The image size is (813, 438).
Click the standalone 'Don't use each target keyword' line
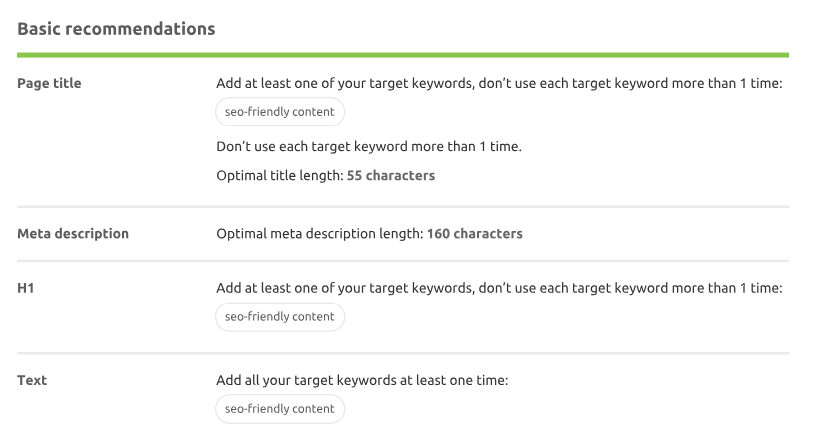click(x=369, y=147)
